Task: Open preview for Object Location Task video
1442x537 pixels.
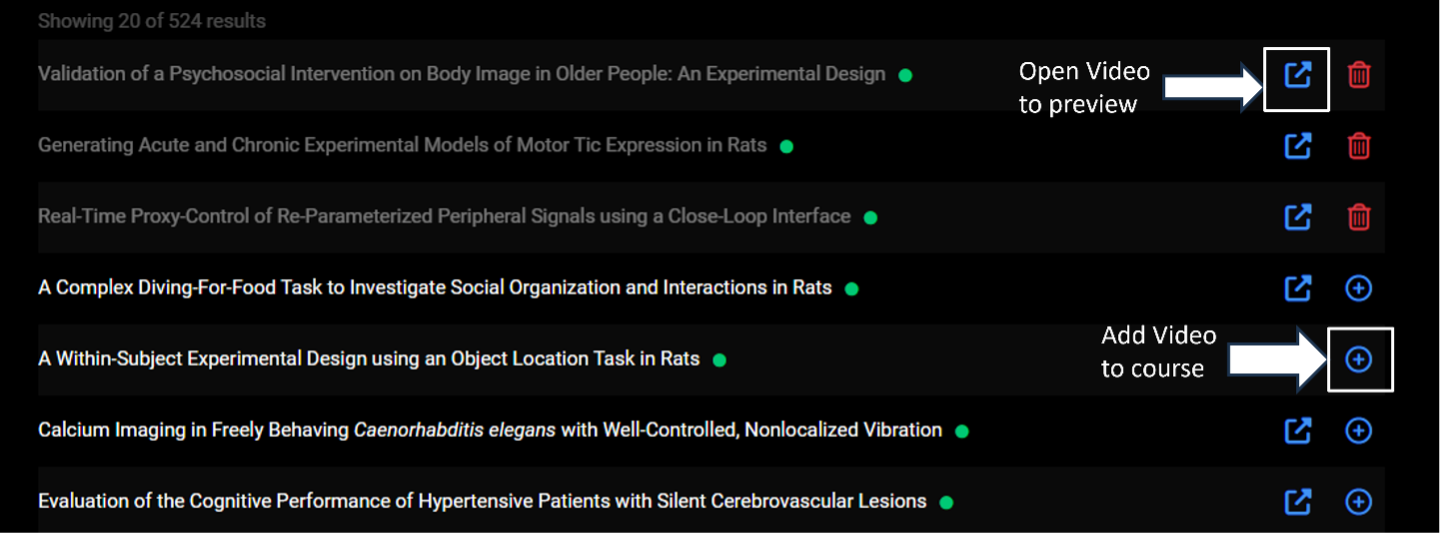Action: [1297, 359]
